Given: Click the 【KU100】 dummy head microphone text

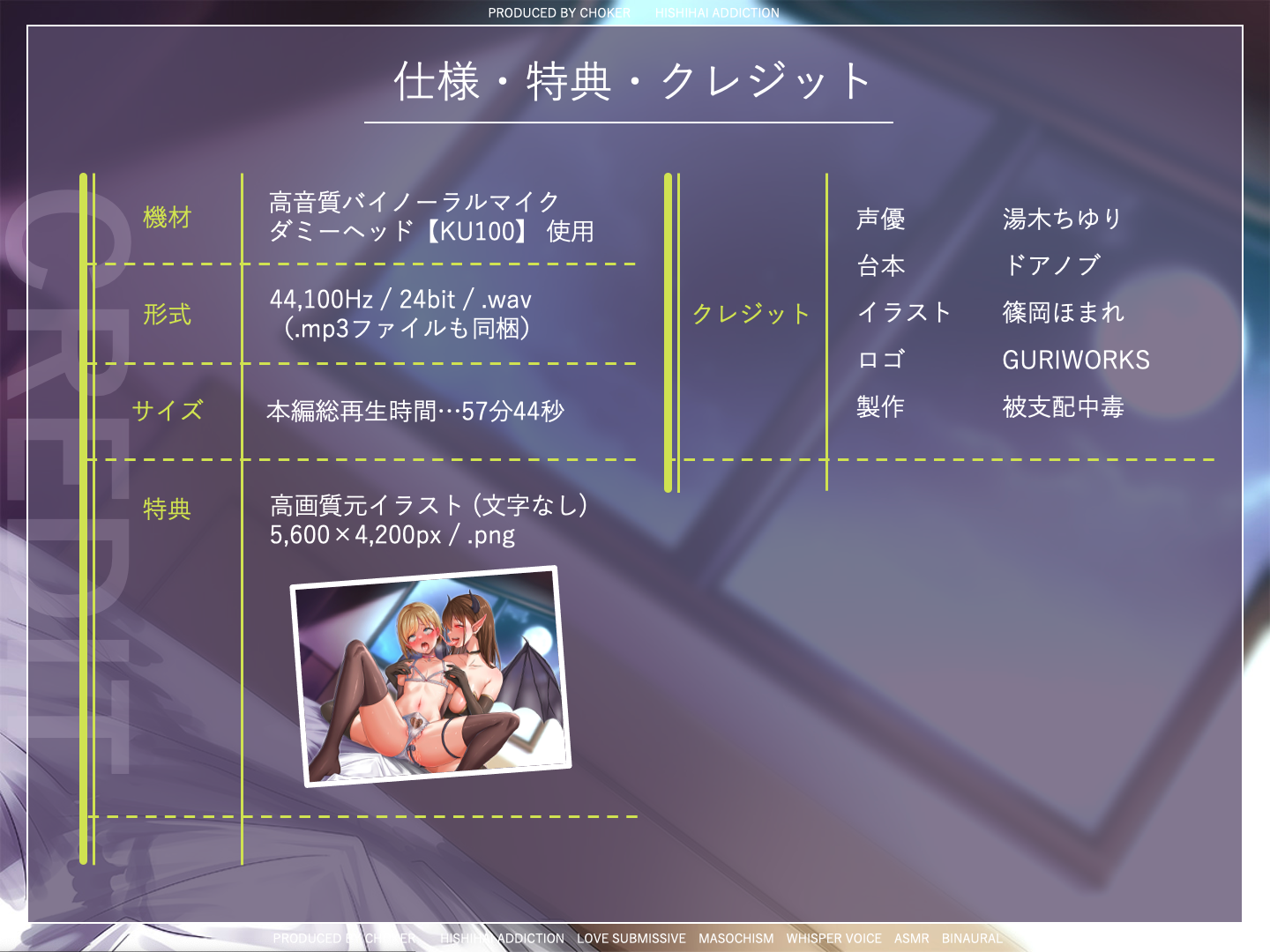Looking at the screenshot, I should pos(476,232).
